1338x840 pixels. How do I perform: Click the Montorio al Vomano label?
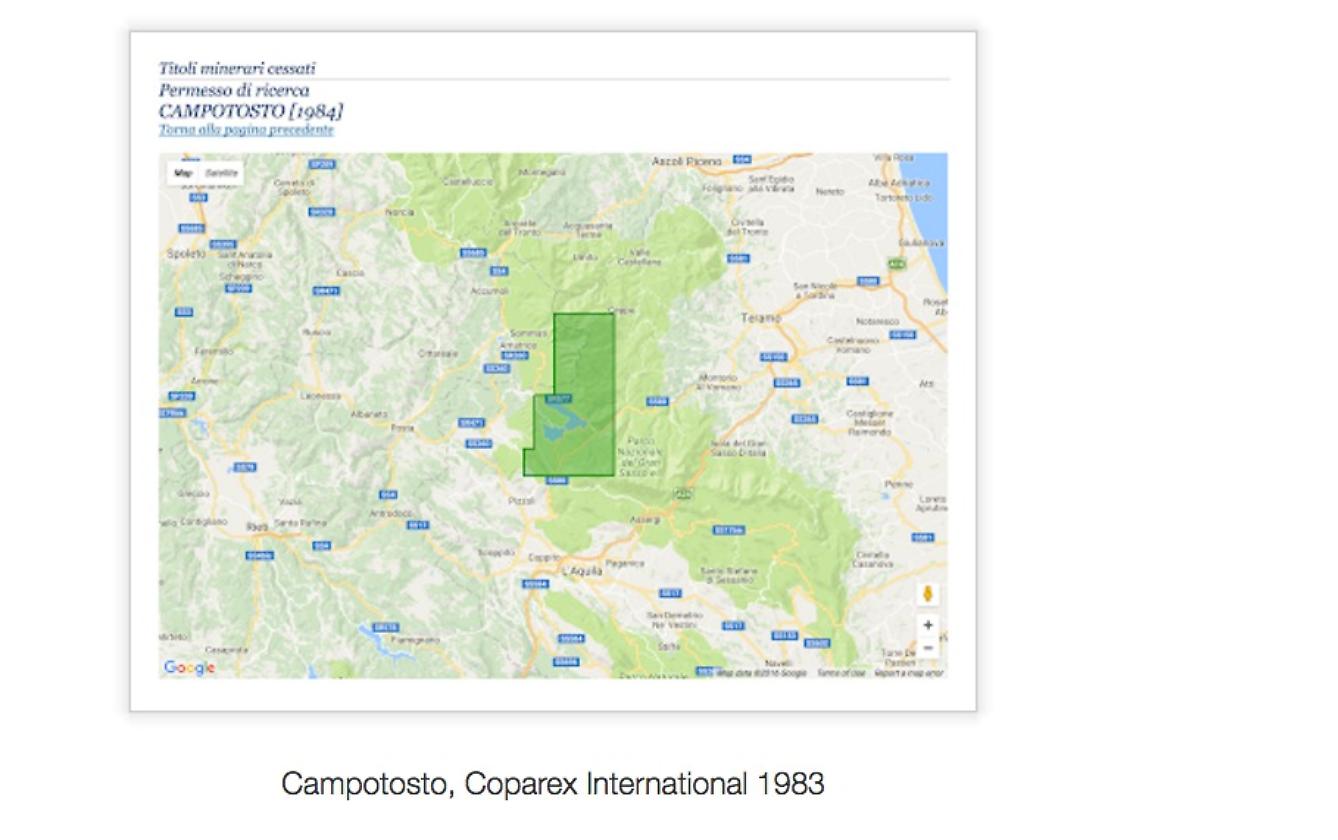pos(718,383)
